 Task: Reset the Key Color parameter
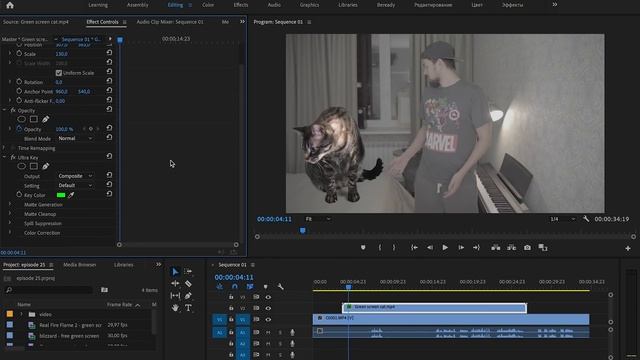click(x=109, y=194)
